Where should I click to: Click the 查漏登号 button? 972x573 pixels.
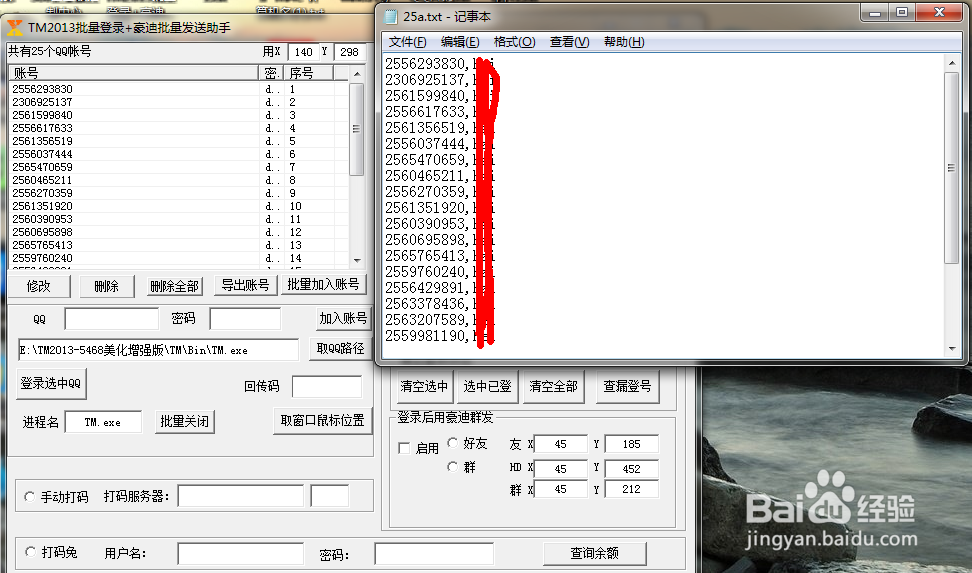click(627, 386)
